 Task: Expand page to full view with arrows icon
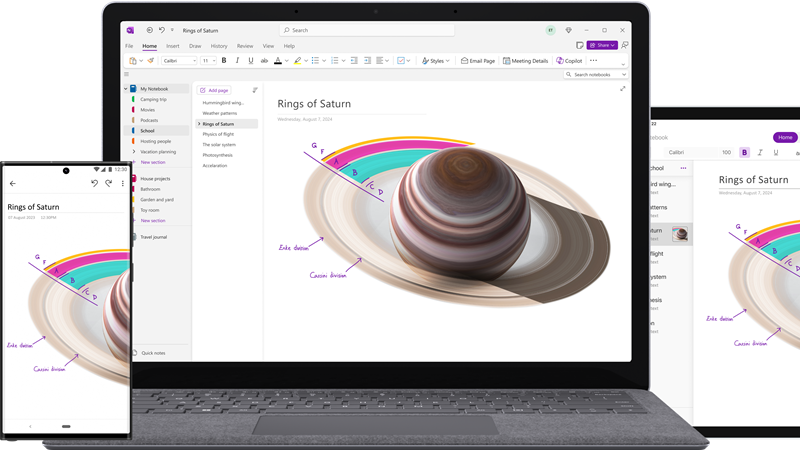click(x=623, y=89)
